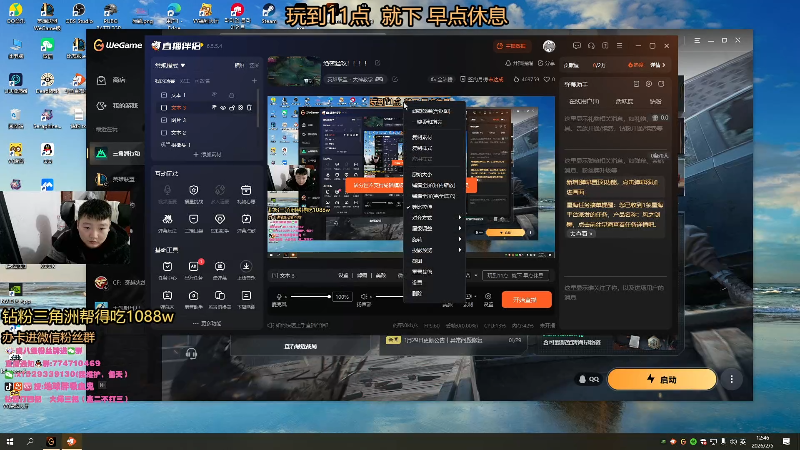
Task: Open the location-pin heart icon tool
Action: [220, 219]
